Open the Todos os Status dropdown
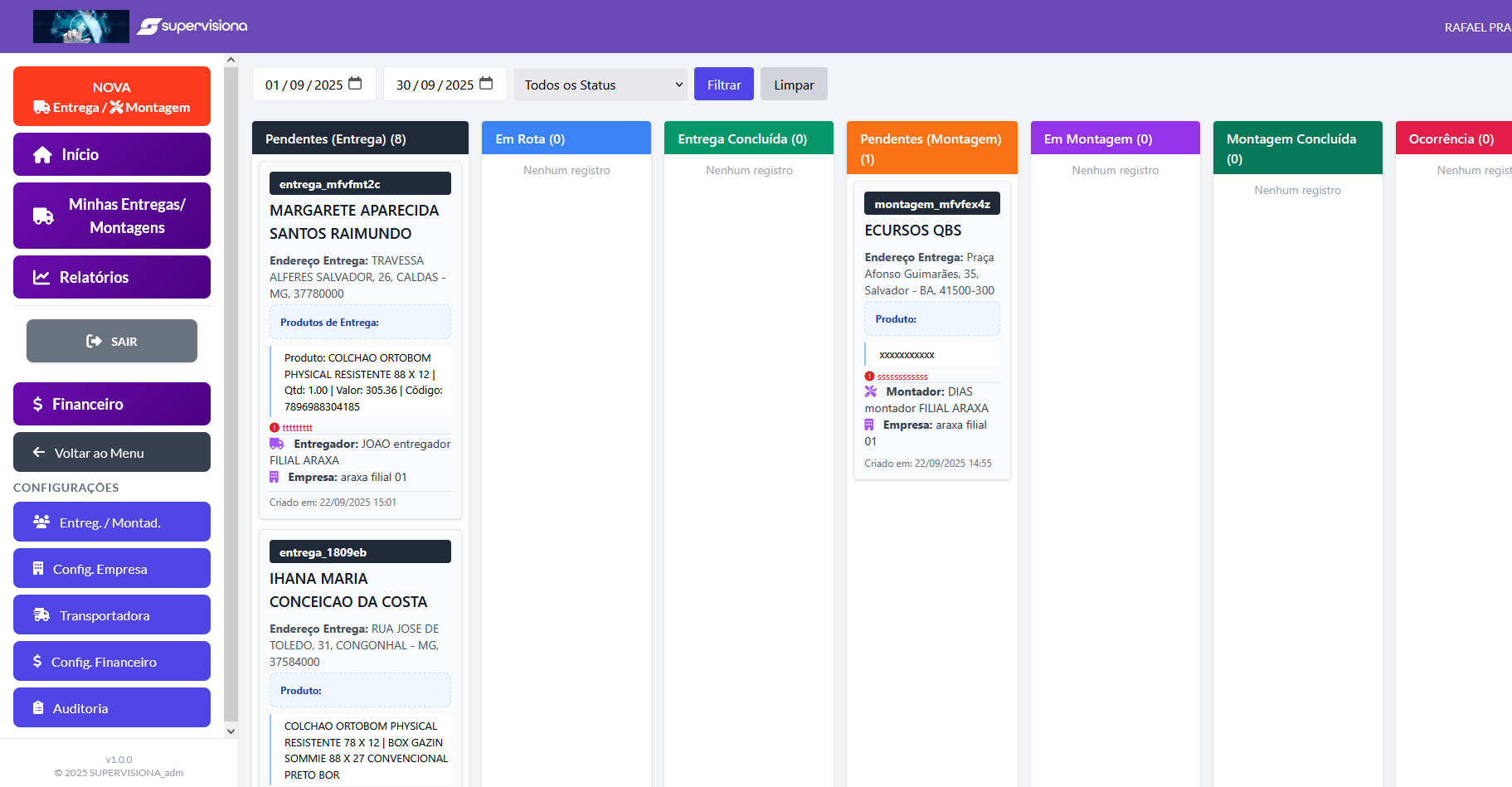This screenshot has height=787, width=1512. coord(600,84)
